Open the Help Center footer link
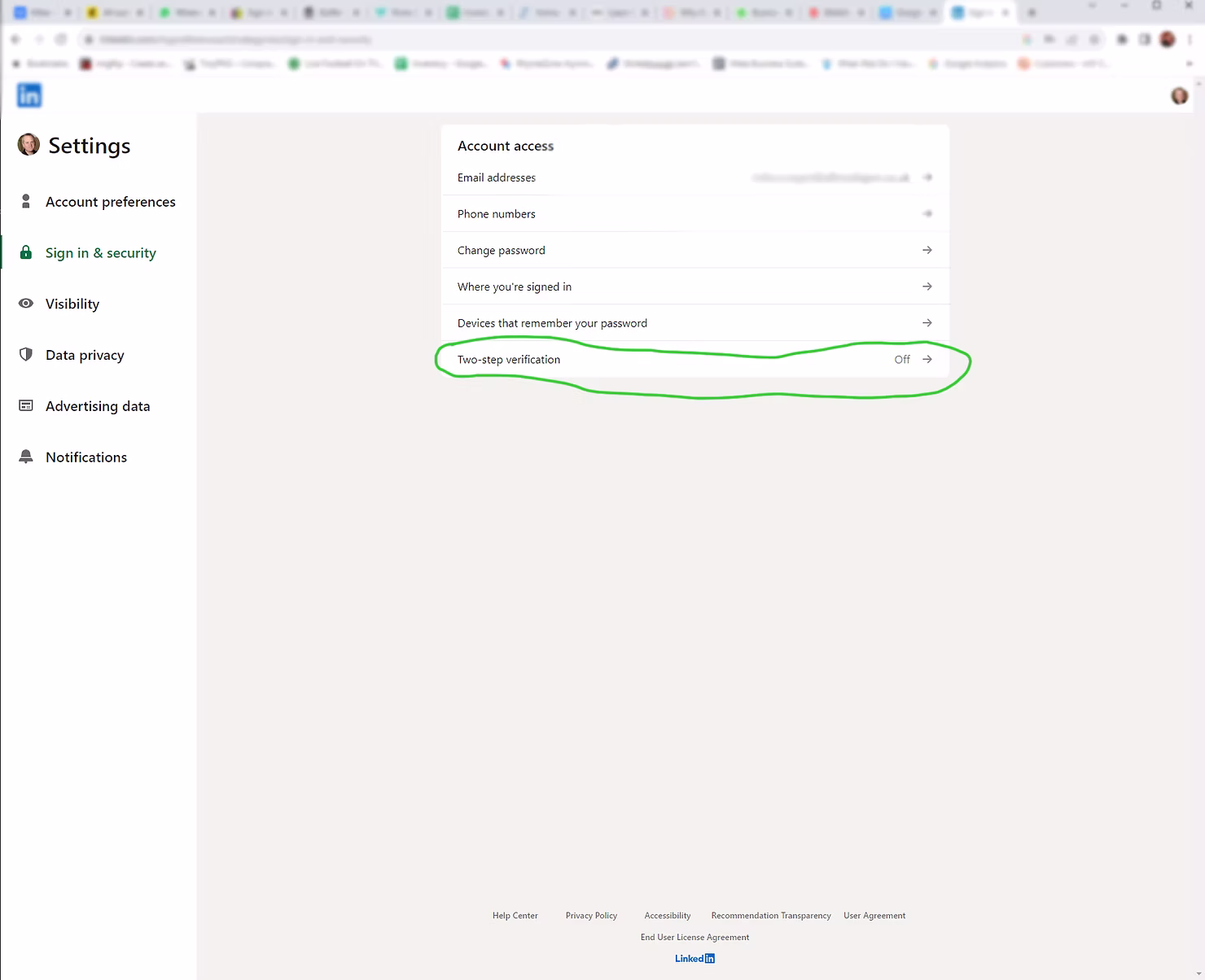 pyautogui.click(x=515, y=916)
